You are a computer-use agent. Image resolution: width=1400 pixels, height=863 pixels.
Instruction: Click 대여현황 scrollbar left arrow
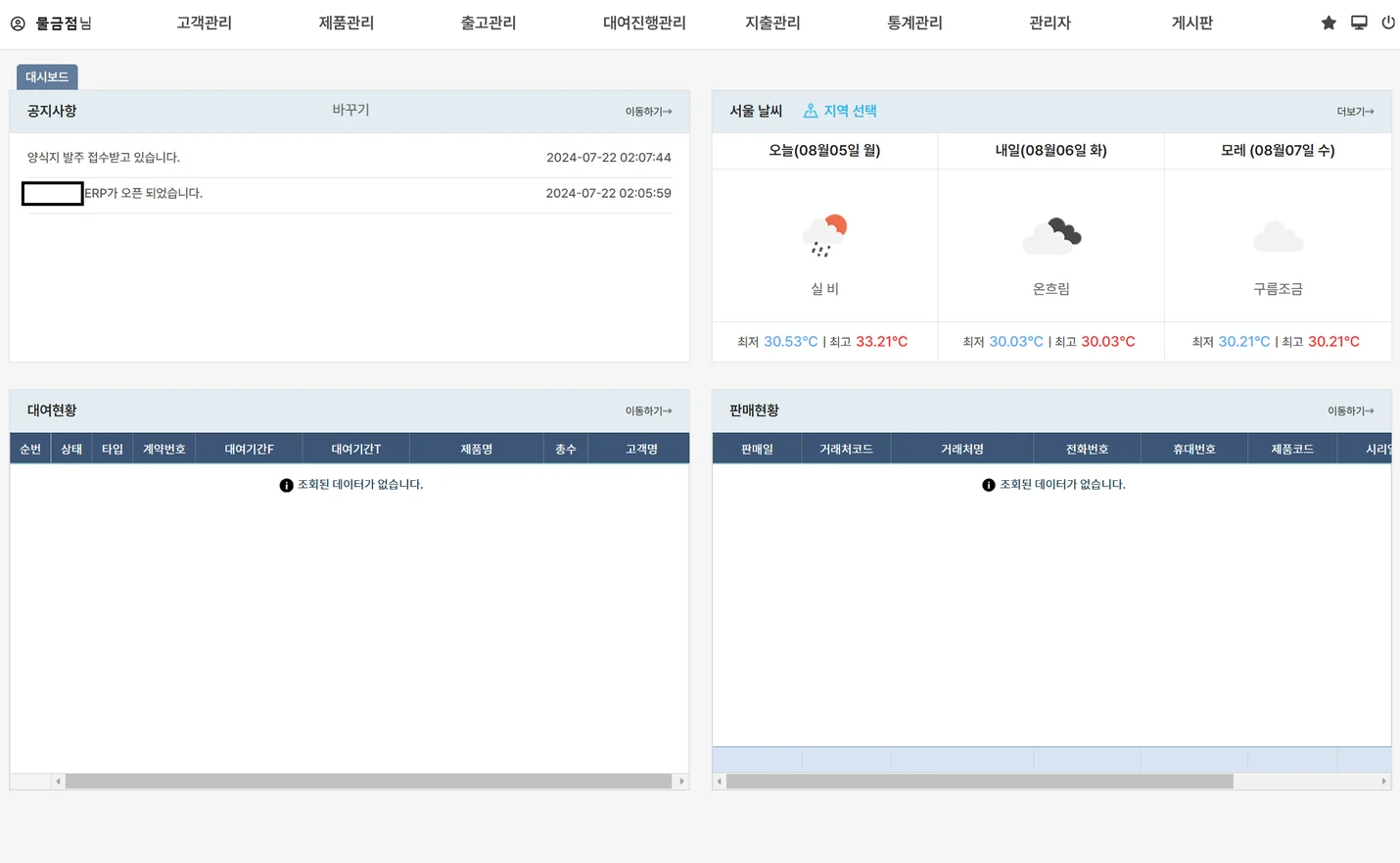pos(58,781)
